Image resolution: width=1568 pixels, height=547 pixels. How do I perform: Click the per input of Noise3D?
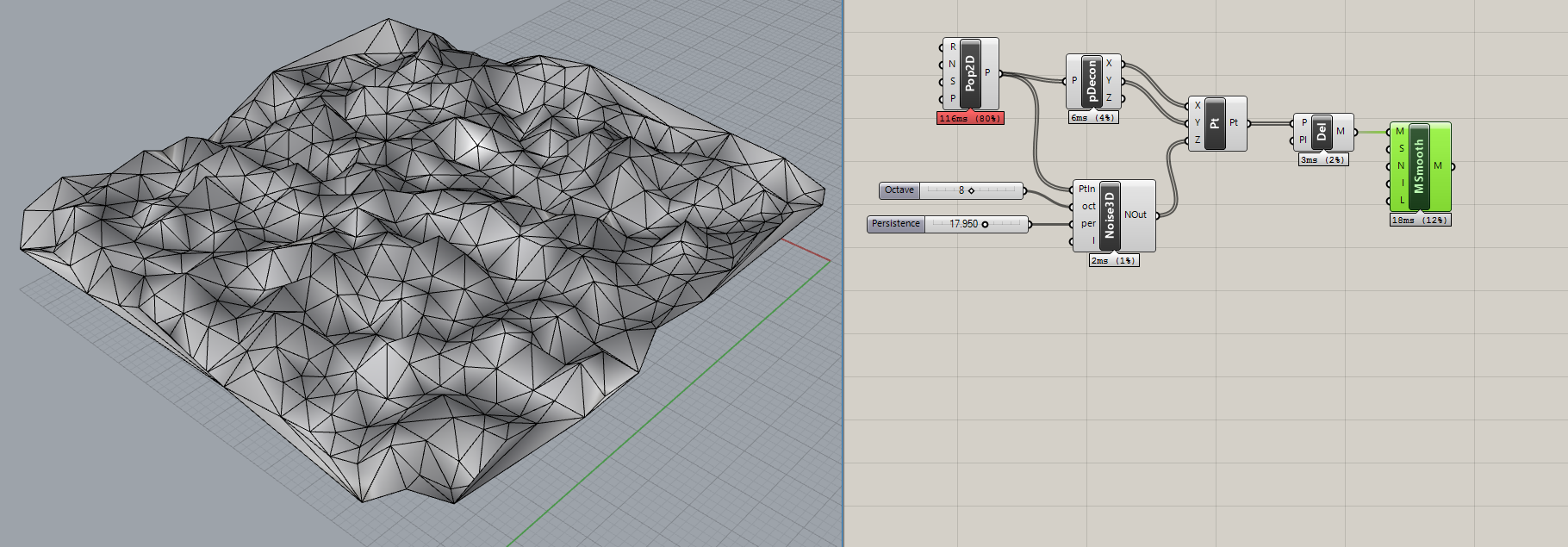pos(1088,224)
